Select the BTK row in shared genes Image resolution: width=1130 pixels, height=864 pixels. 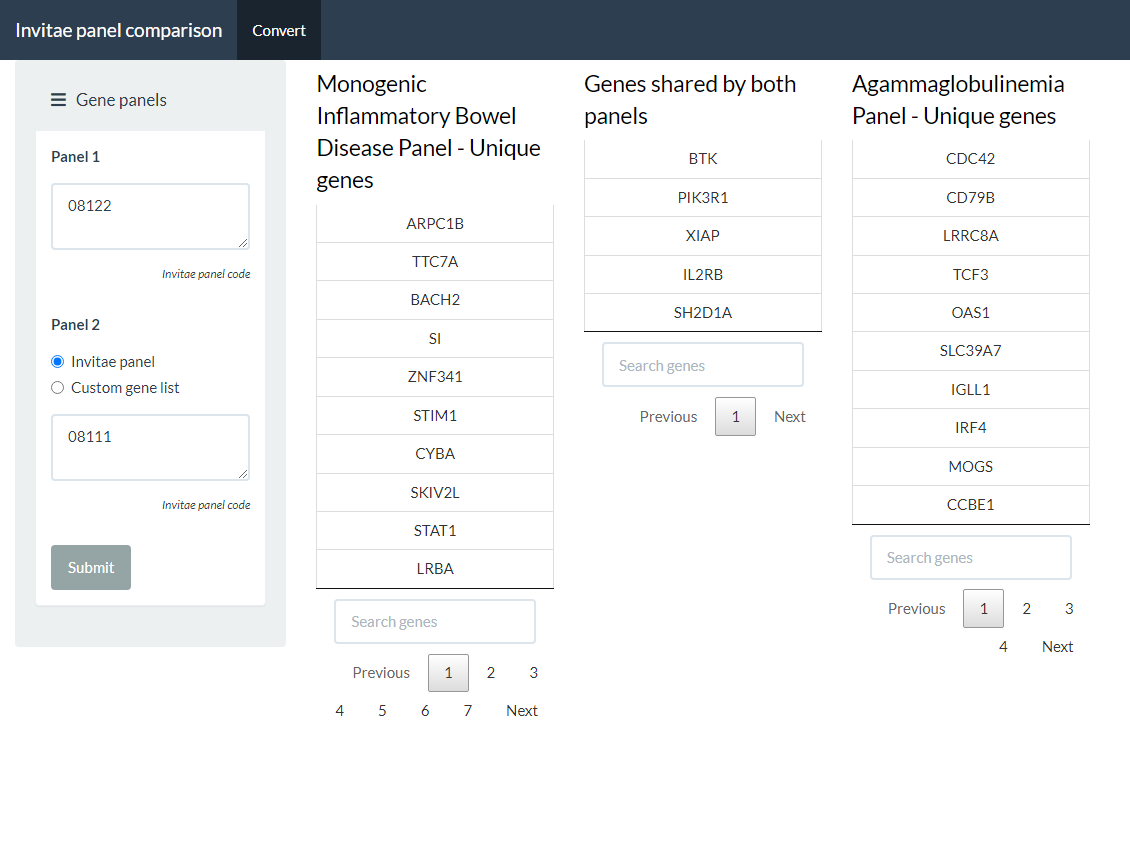point(703,159)
